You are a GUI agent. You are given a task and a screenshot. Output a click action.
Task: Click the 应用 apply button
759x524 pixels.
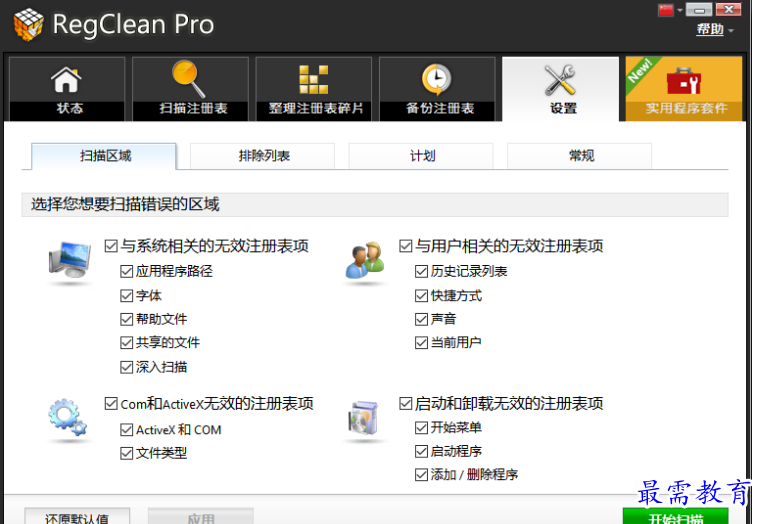(x=201, y=516)
